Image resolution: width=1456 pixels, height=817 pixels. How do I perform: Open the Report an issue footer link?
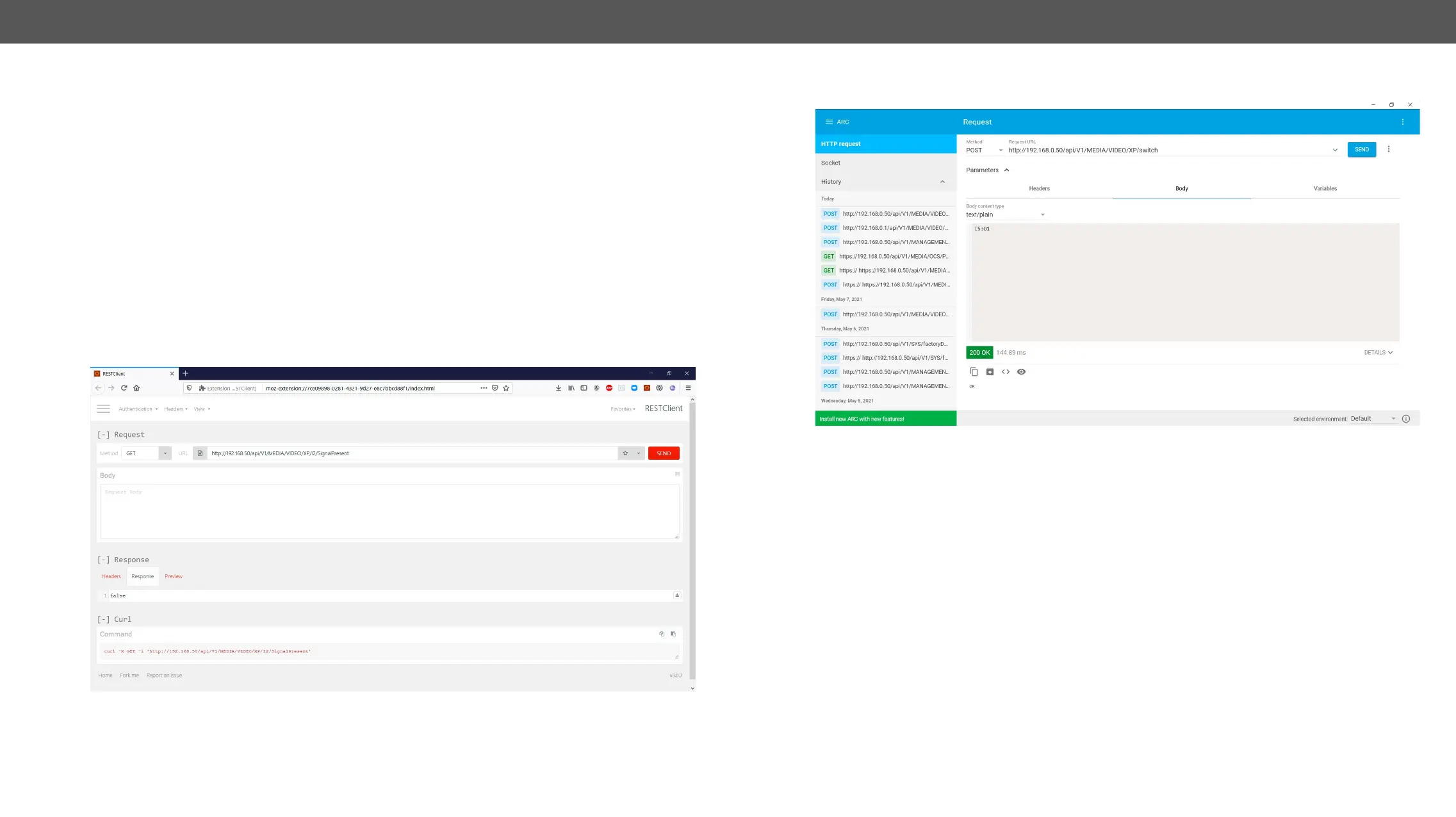(164, 675)
